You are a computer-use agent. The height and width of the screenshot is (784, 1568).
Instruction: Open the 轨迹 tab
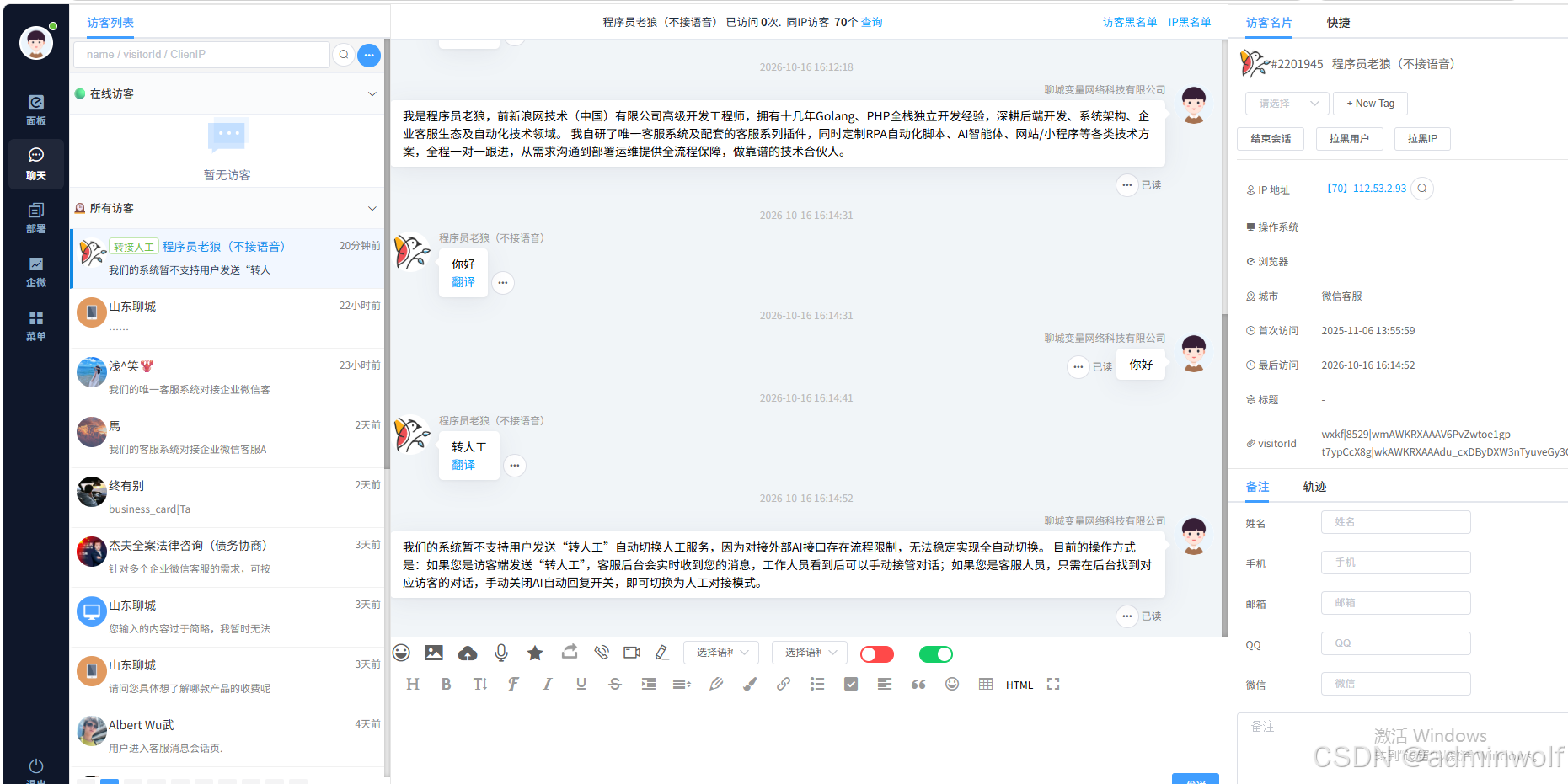(x=1315, y=487)
